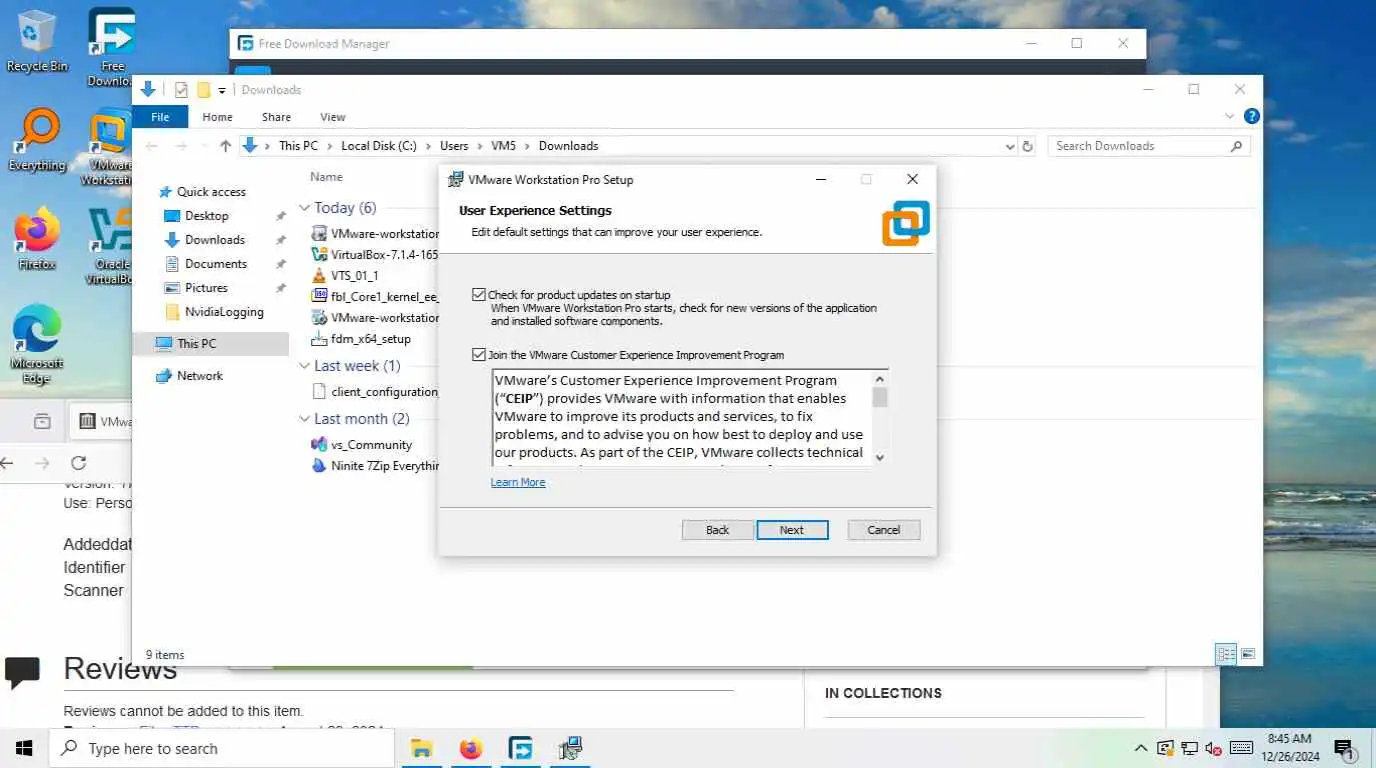The height and width of the screenshot is (768, 1376).
Task: Open the Firefox desktop shortcut
Action: [x=37, y=239]
